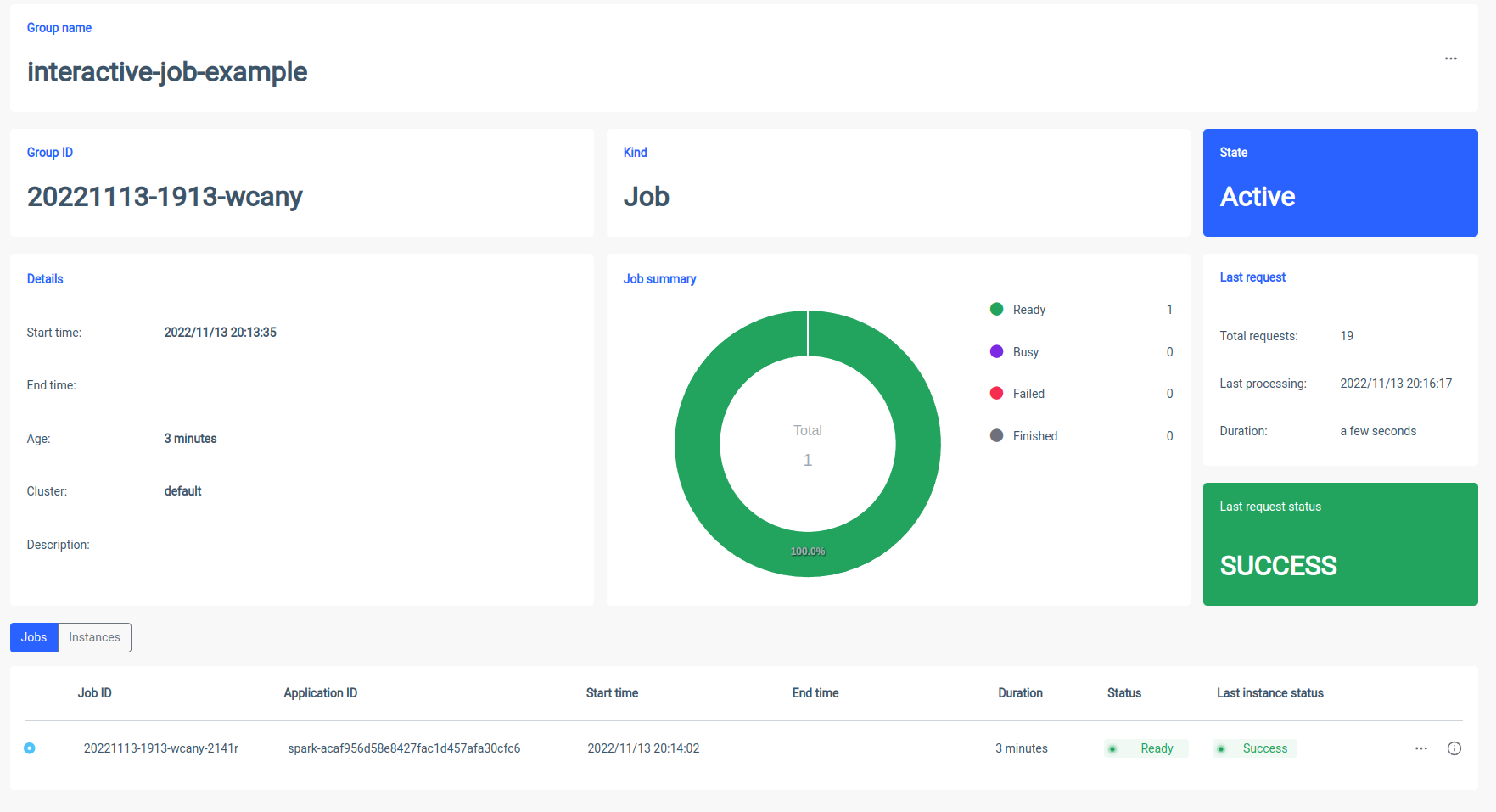Select the Jobs tab

tap(33, 637)
